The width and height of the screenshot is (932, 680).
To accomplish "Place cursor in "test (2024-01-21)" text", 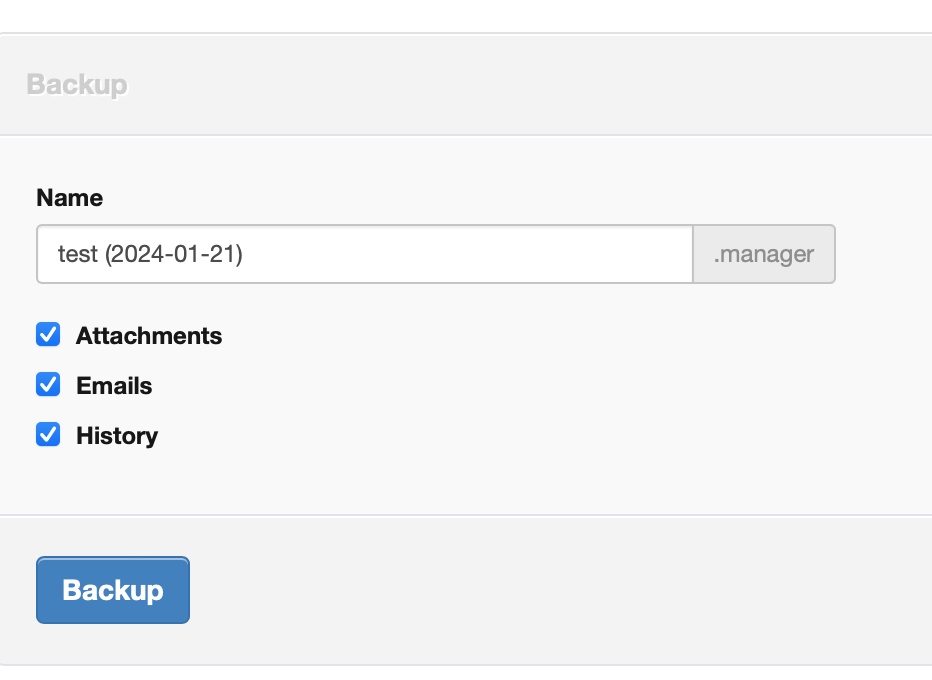I will click(150, 254).
